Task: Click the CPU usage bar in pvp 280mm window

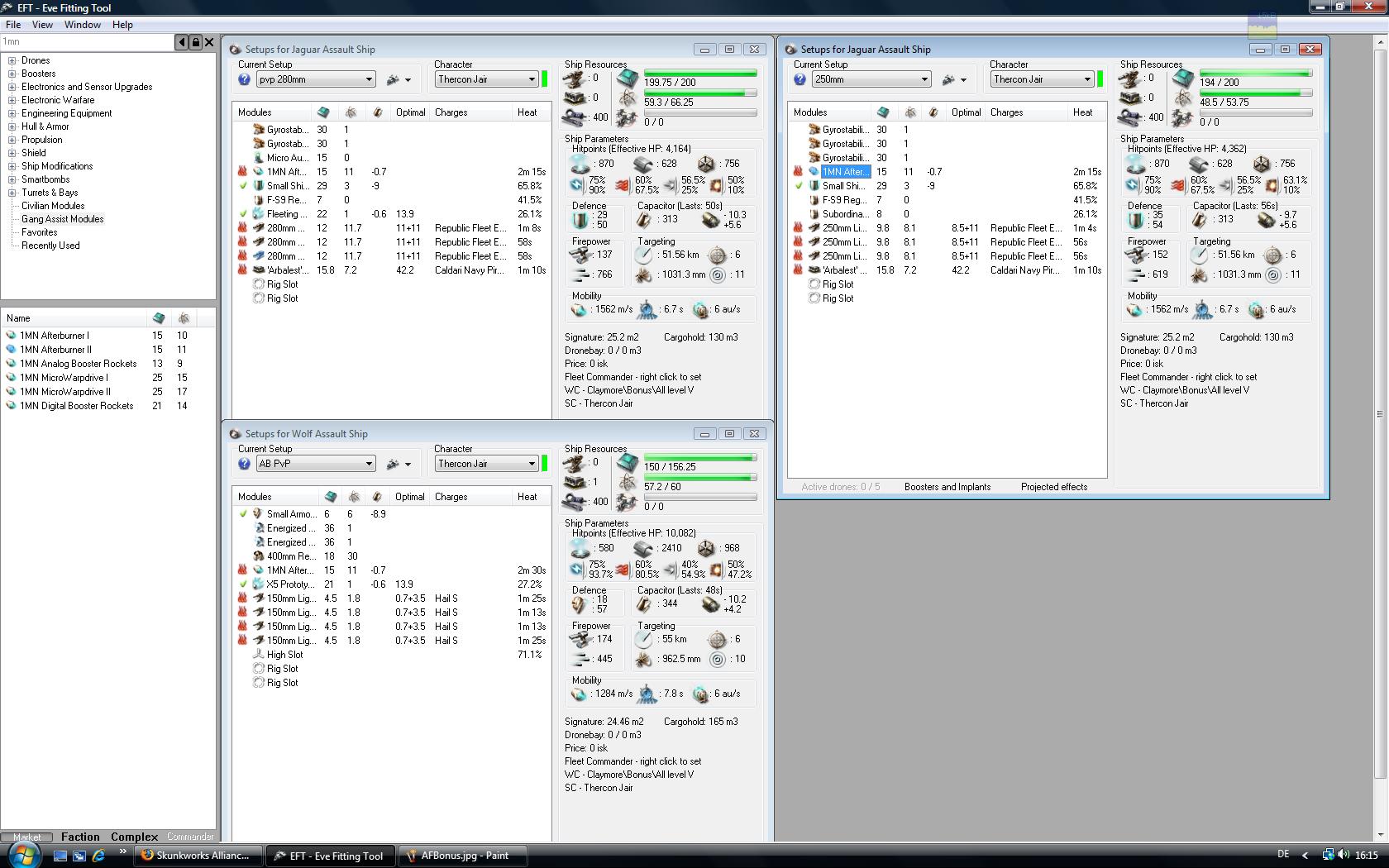Action: (x=700, y=74)
